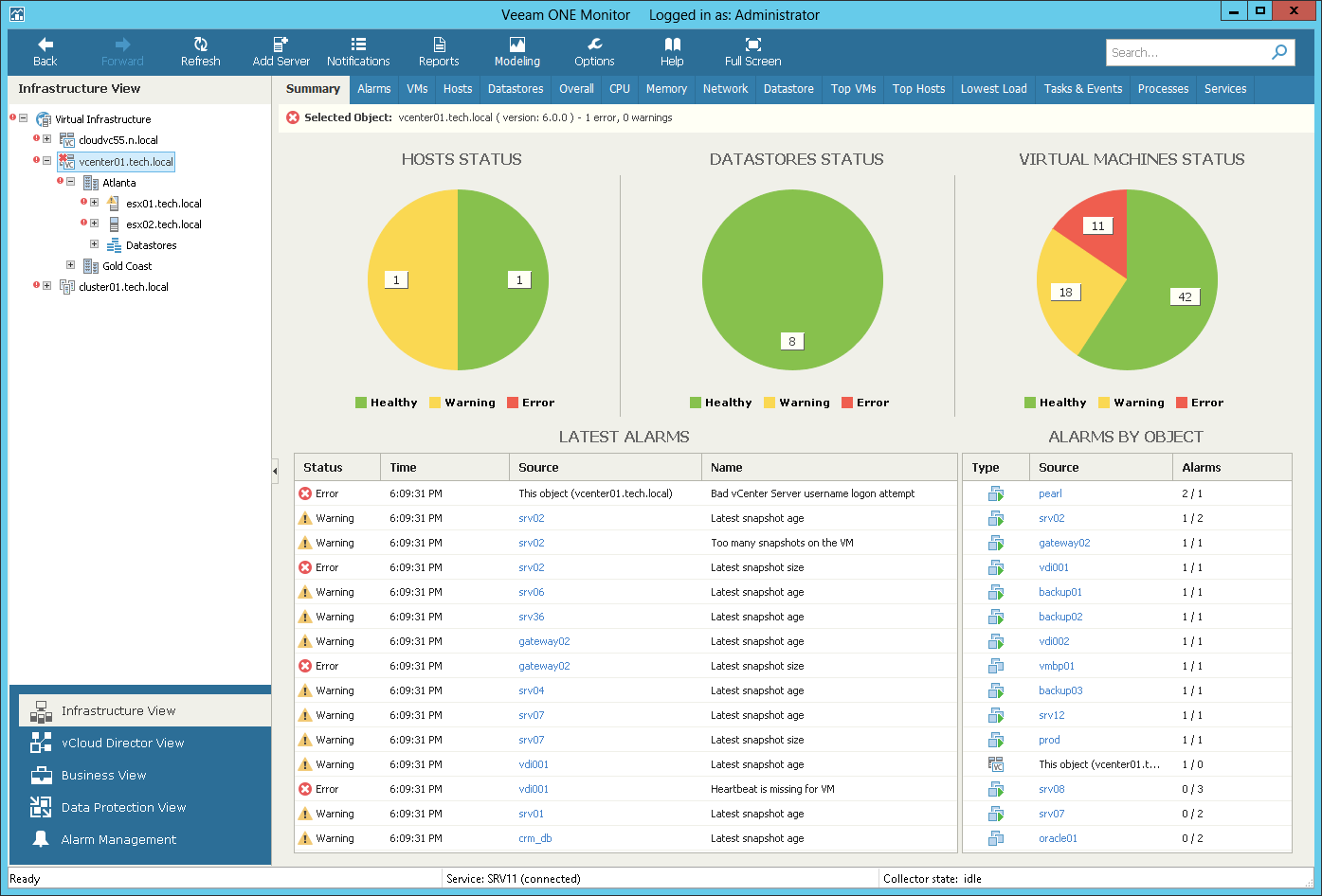Expand the Datastores tree node
The height and width of the screenshot is (896, 1322).
[x=94, y=243]
